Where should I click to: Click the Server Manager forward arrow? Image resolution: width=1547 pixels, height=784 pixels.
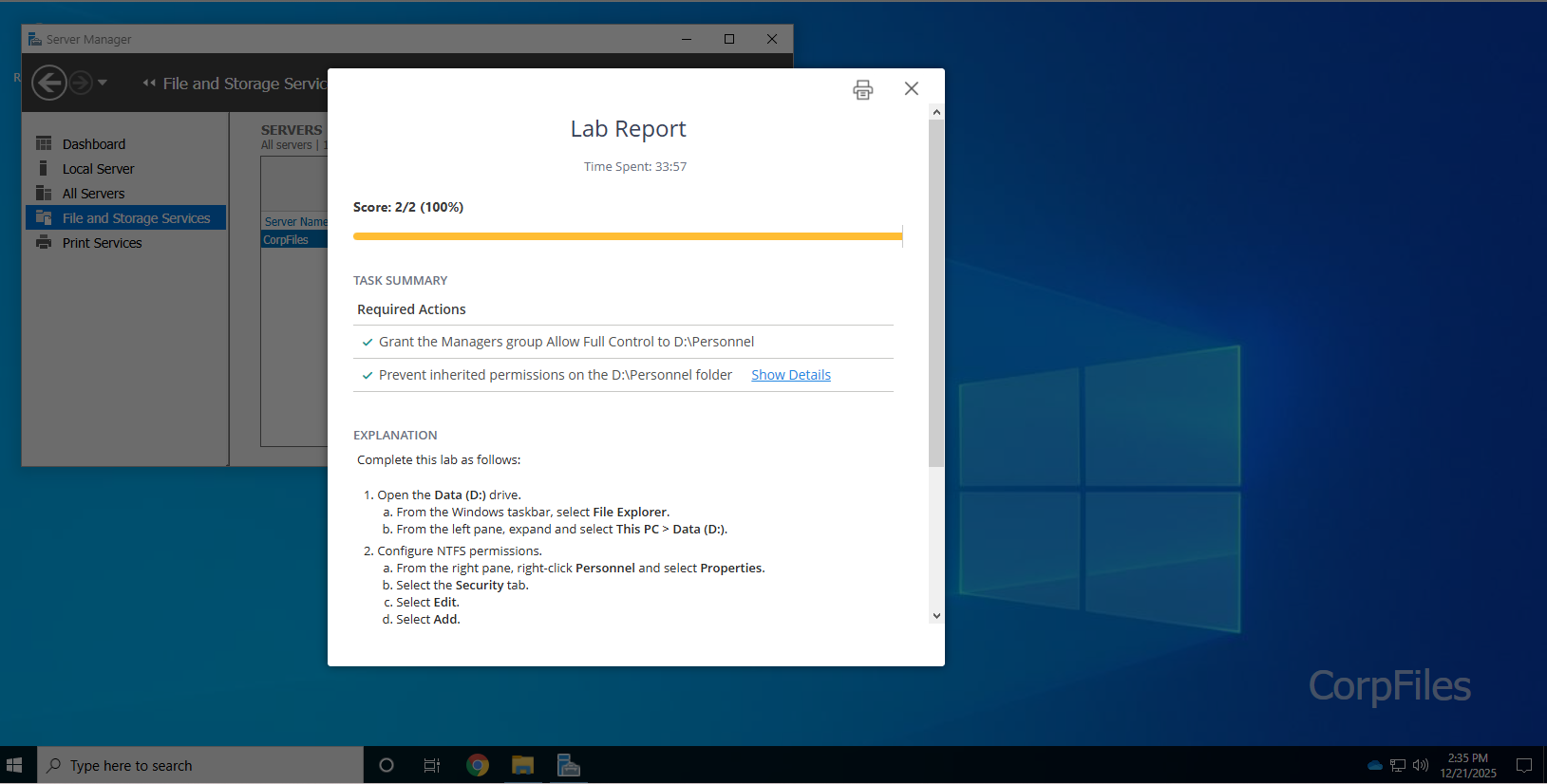coord(81,84)
